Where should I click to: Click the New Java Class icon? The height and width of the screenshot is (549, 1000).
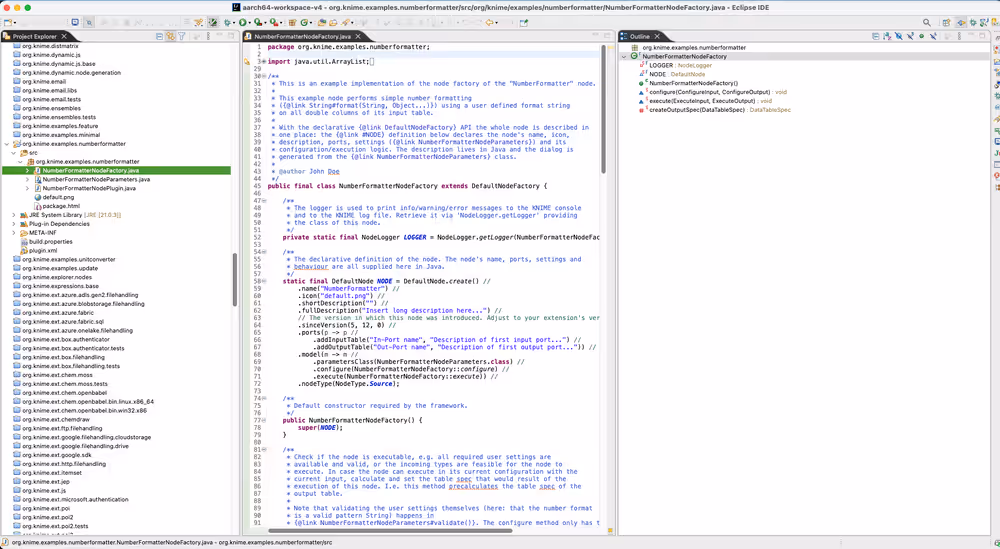304,22
